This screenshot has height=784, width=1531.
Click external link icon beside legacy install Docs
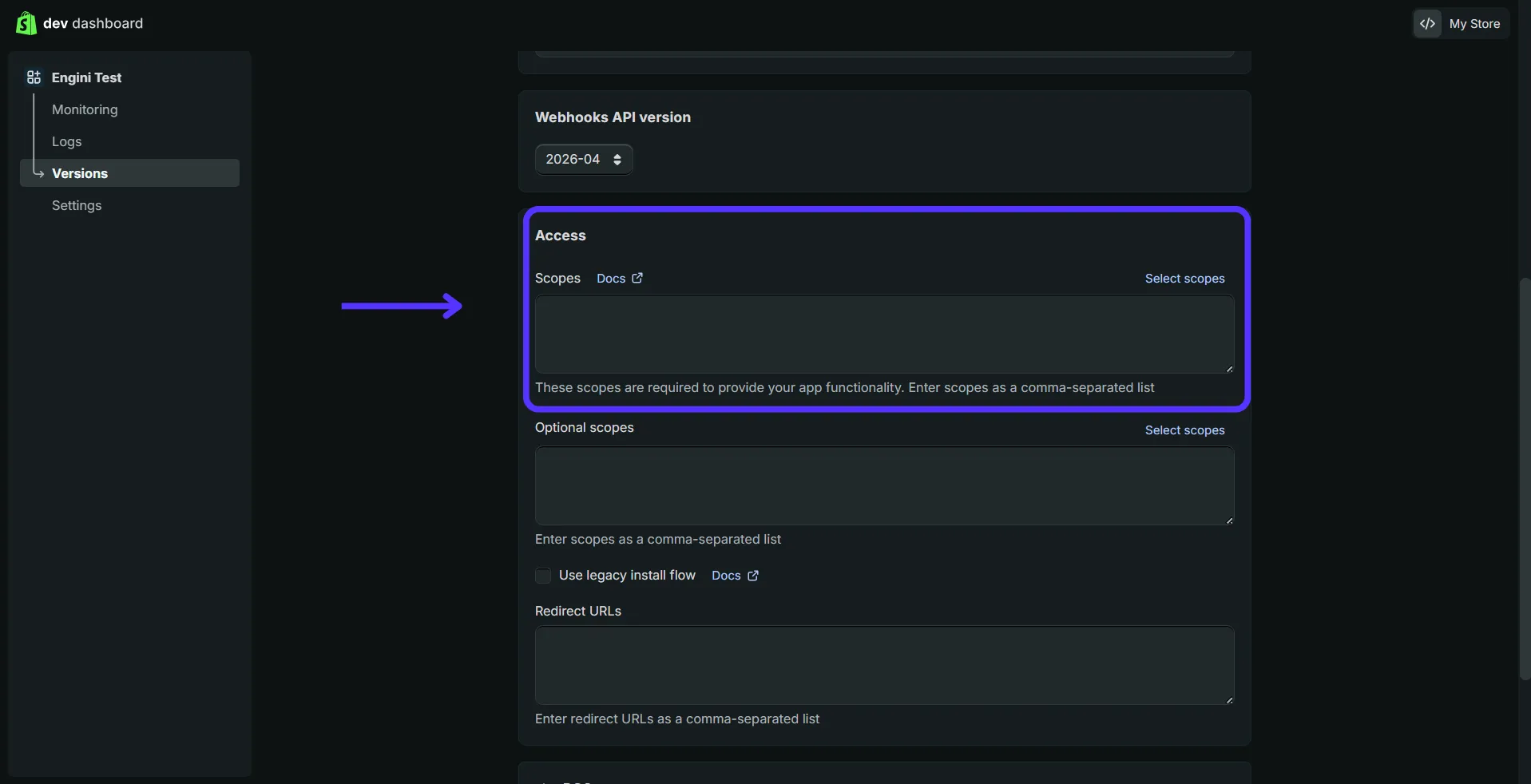(753, 576)
